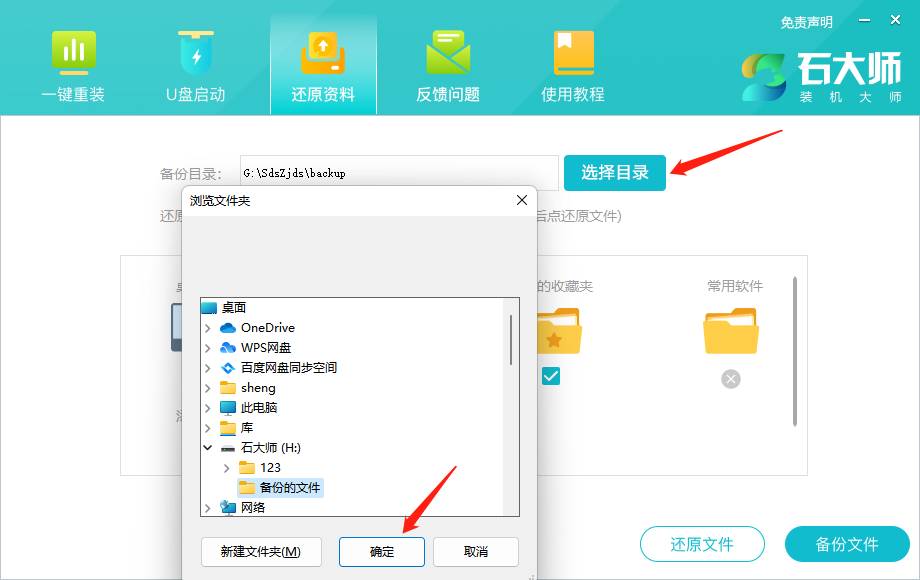Select the WPS网盘 cloud icon

(228, 348)
